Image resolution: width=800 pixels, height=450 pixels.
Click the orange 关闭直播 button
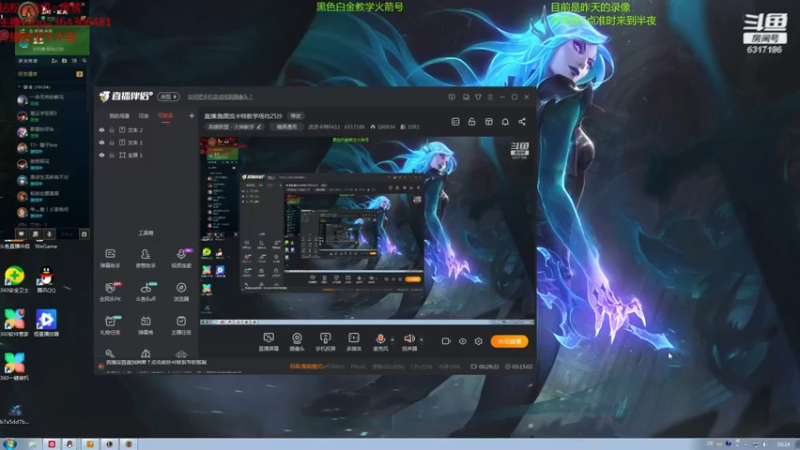[509, 341]
